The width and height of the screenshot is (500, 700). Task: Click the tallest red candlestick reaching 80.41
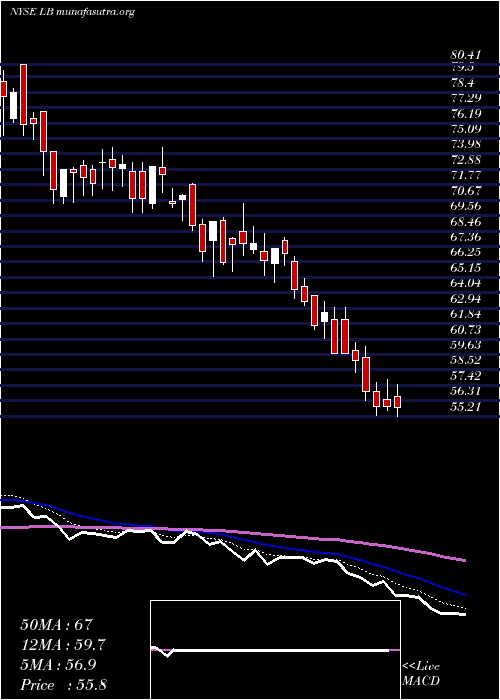(x=23, y=94)
